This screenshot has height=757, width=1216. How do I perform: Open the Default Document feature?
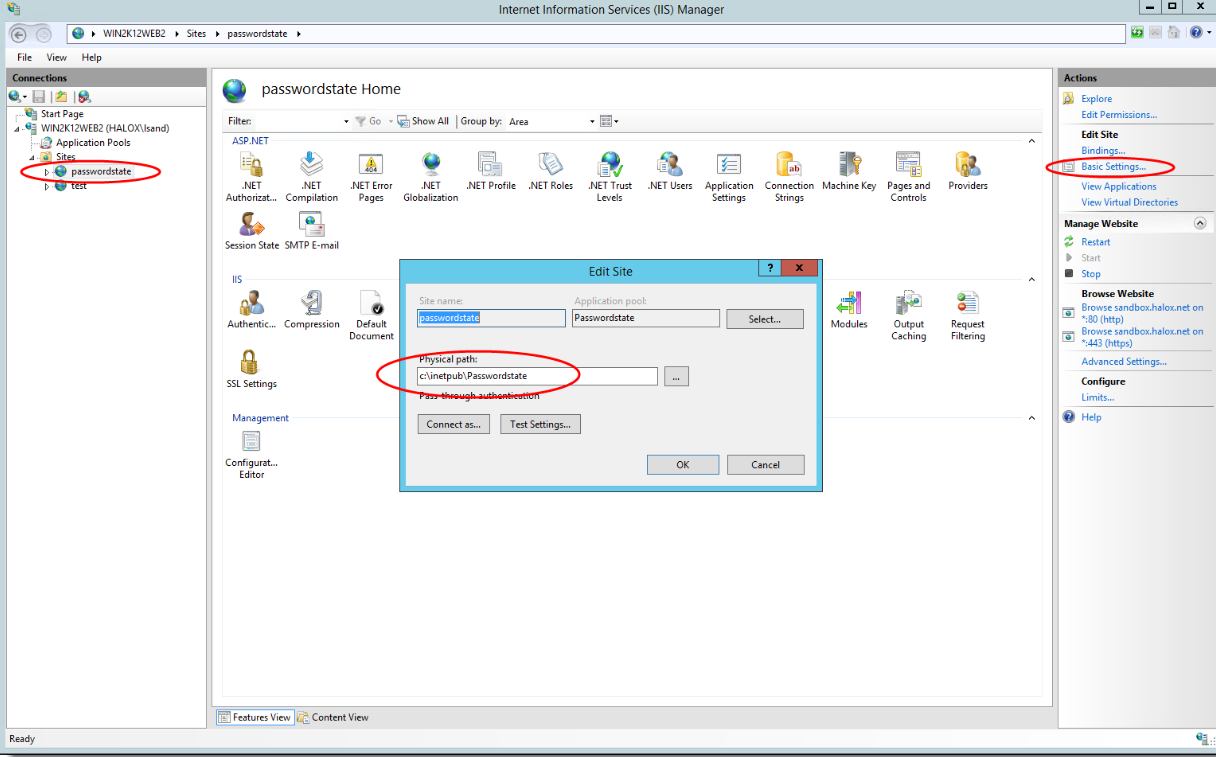point(371,316)
